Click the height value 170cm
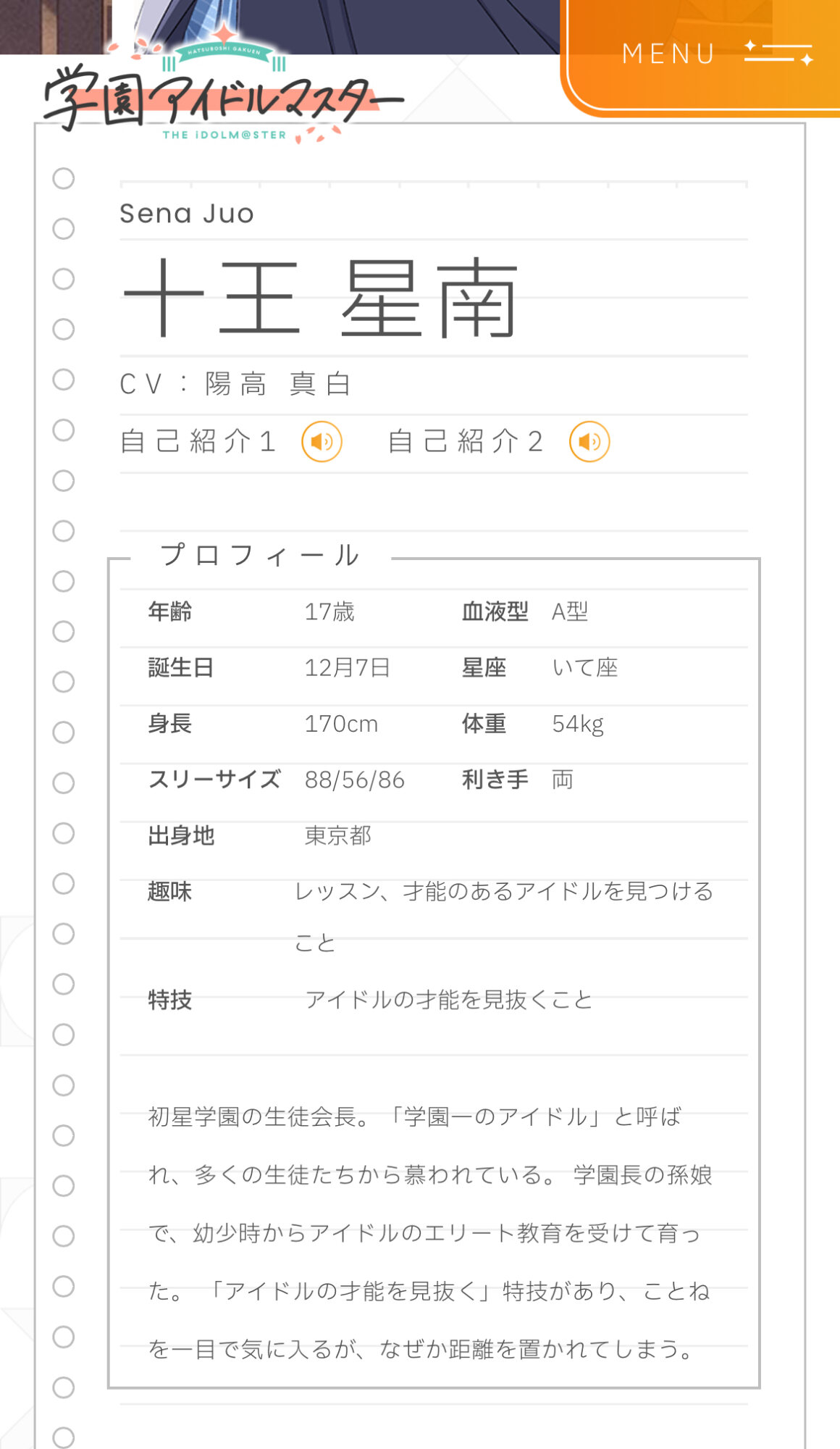This screenshot has width=840, height=1449. (341, 723)
